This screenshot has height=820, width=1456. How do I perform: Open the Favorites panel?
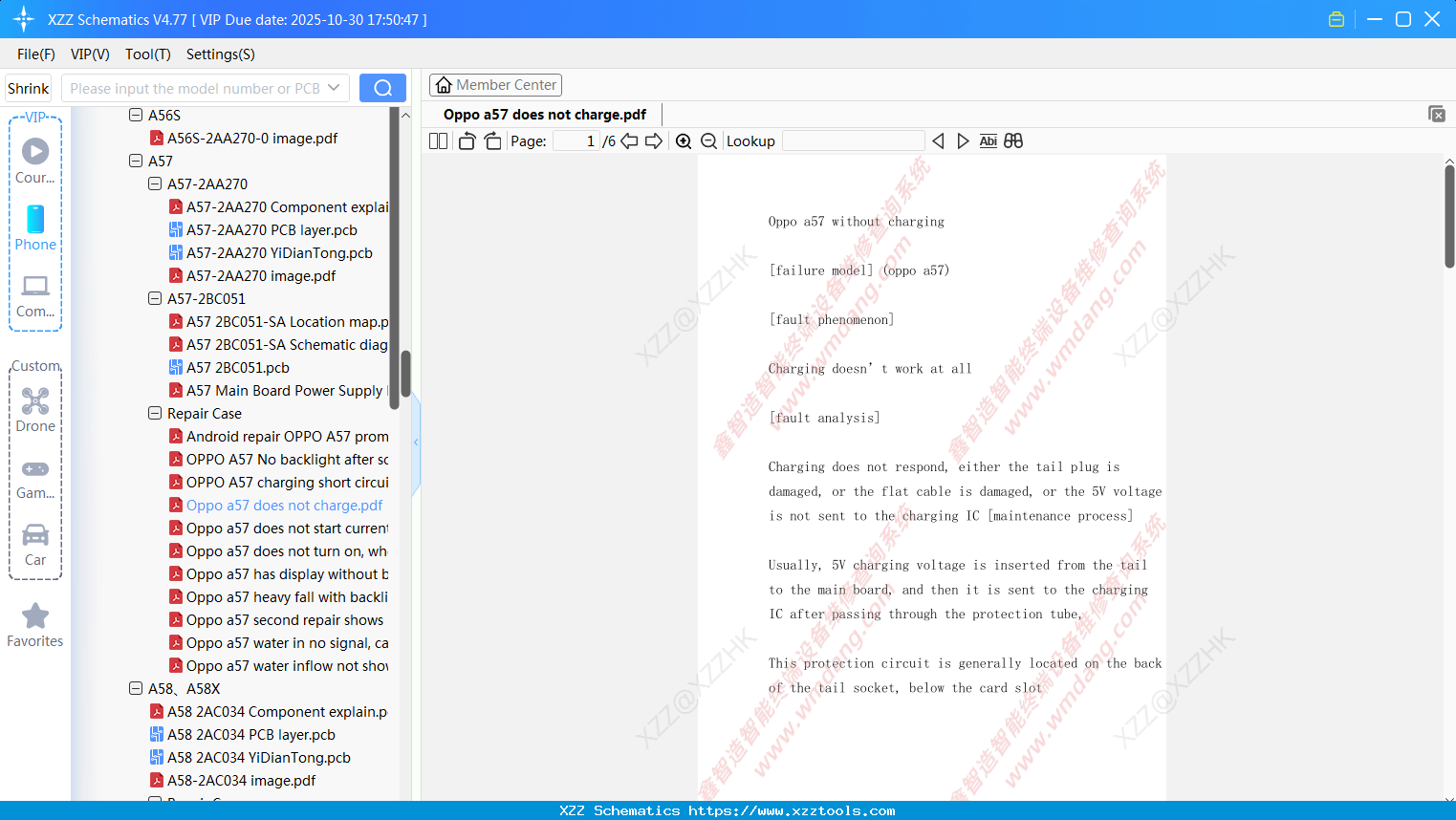tap(35, 626)
